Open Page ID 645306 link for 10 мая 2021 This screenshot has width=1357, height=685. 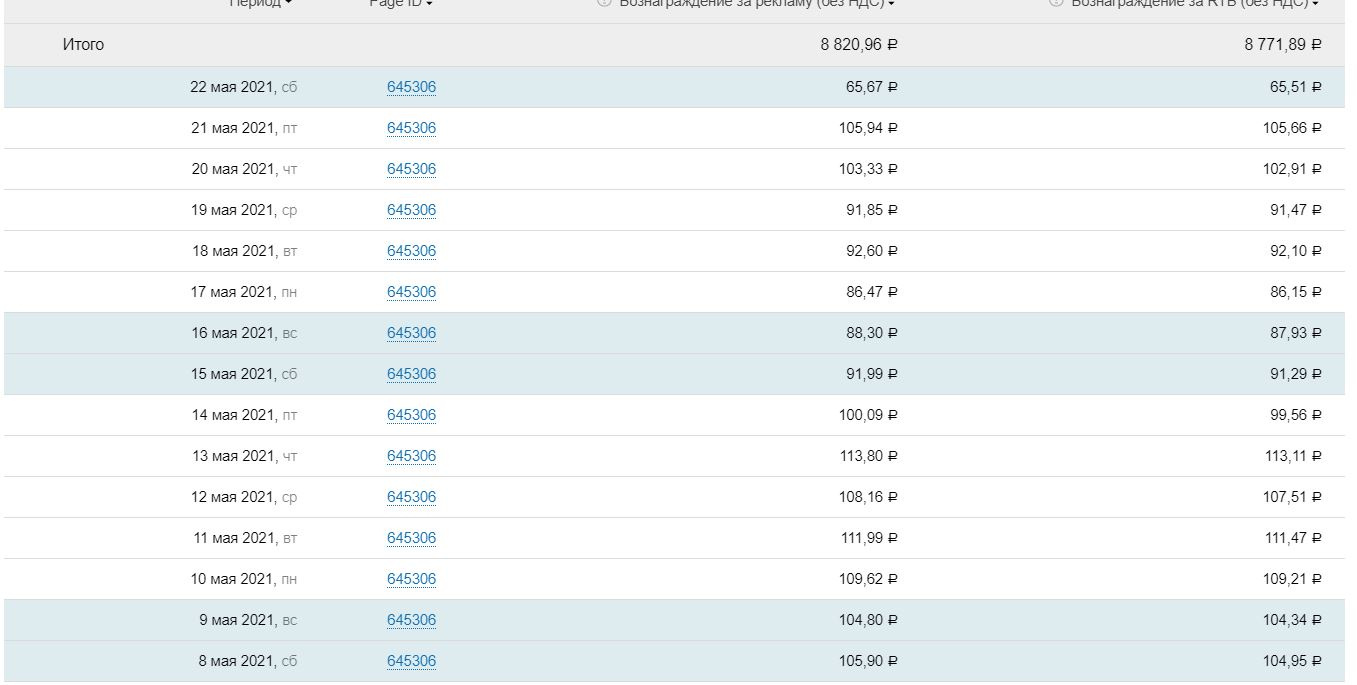(x=411, y=579)
